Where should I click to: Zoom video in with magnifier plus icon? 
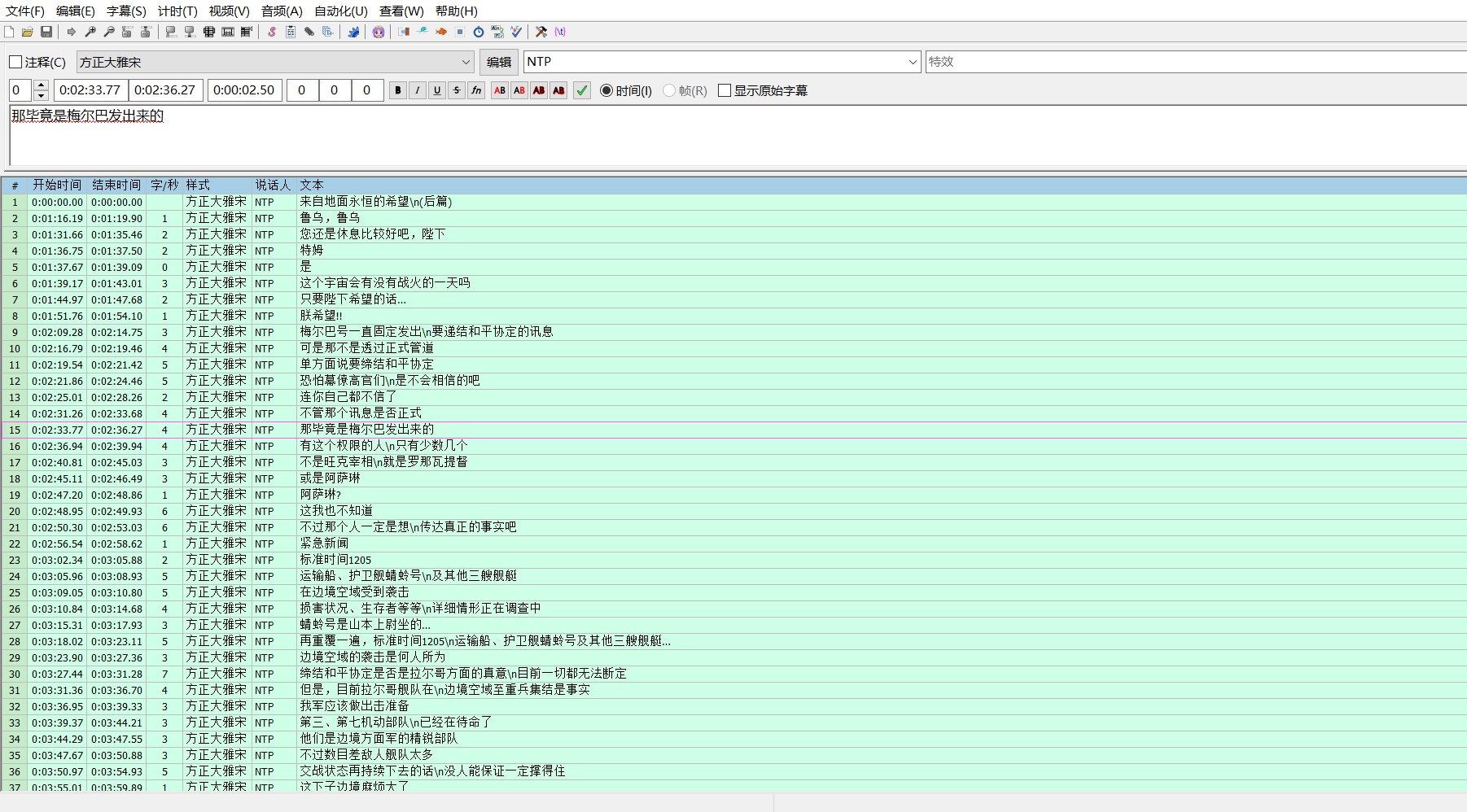[90, 32]
